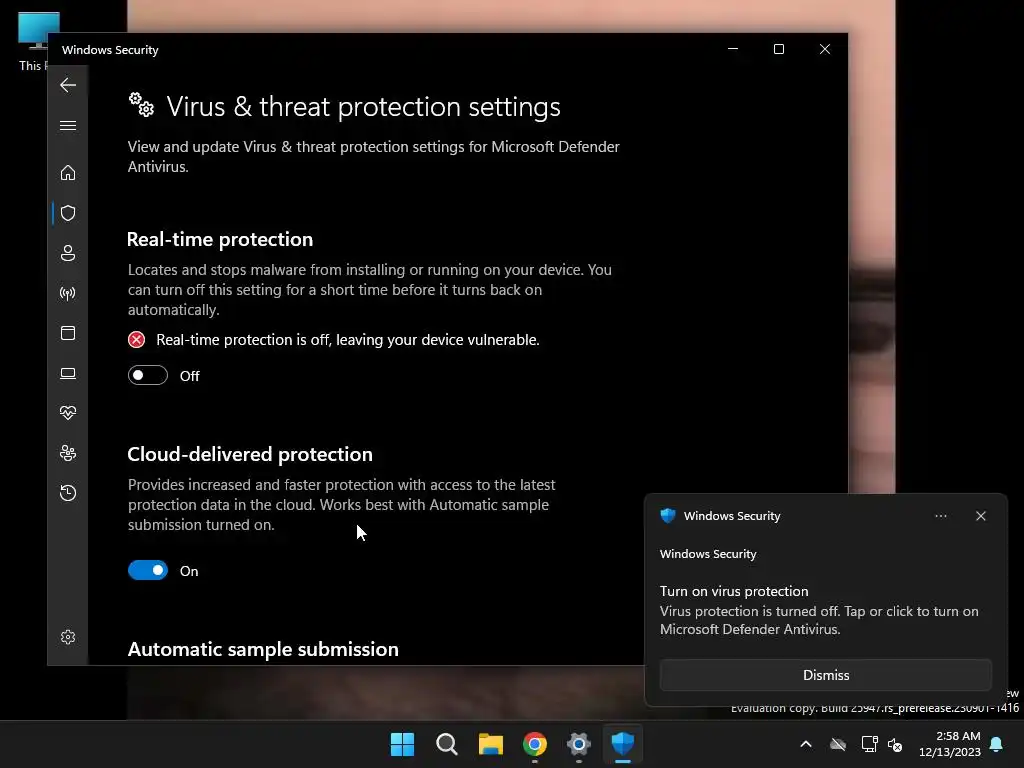Click 'Turn on virus protection' notification text
This screenshot has width=1024, height=768.
(x=734, y=591)
